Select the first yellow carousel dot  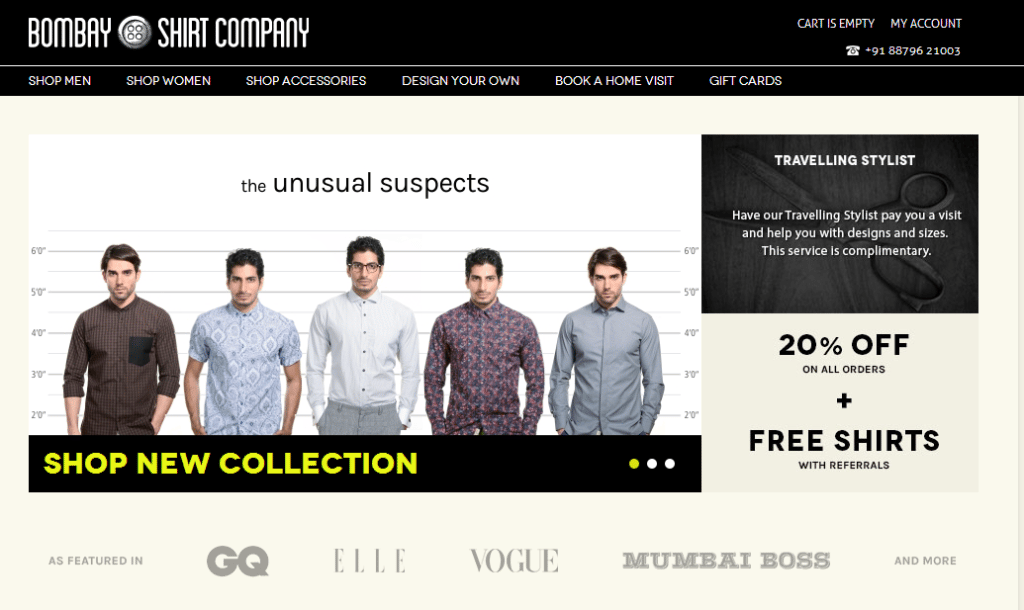[633, 464]
